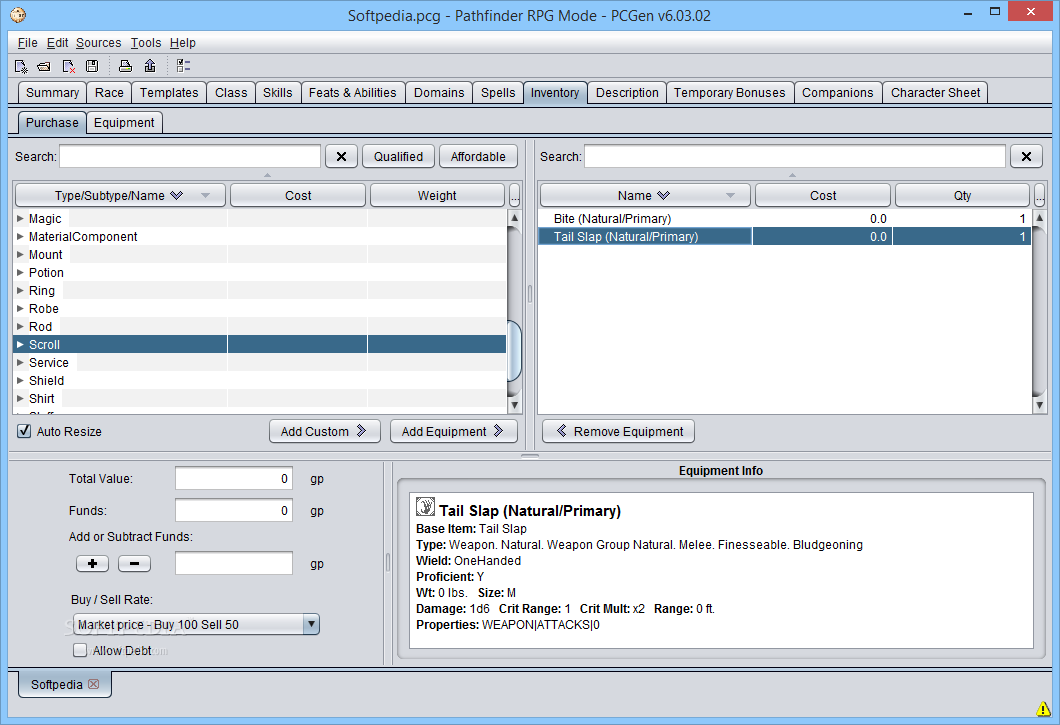Image resolution: width=1060 pixels, height=725 pixels.
Task: Expand the Mount tree node
Action: click(x=20, y=254)
